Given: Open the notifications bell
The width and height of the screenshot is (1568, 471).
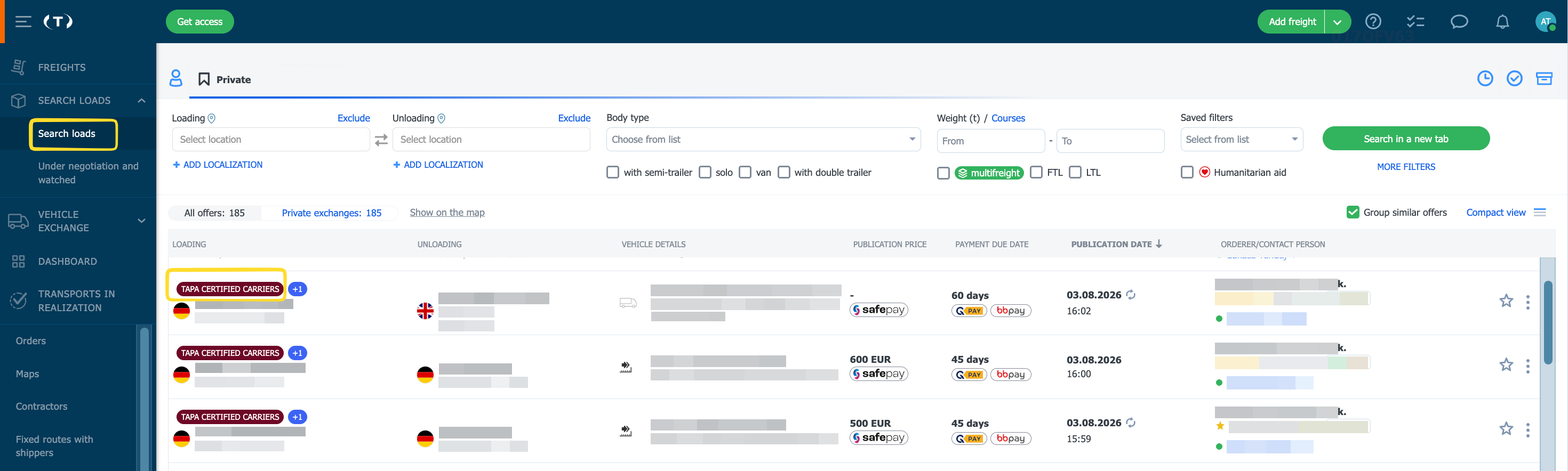Looking at the screenshot, I should click(1502, 22).
